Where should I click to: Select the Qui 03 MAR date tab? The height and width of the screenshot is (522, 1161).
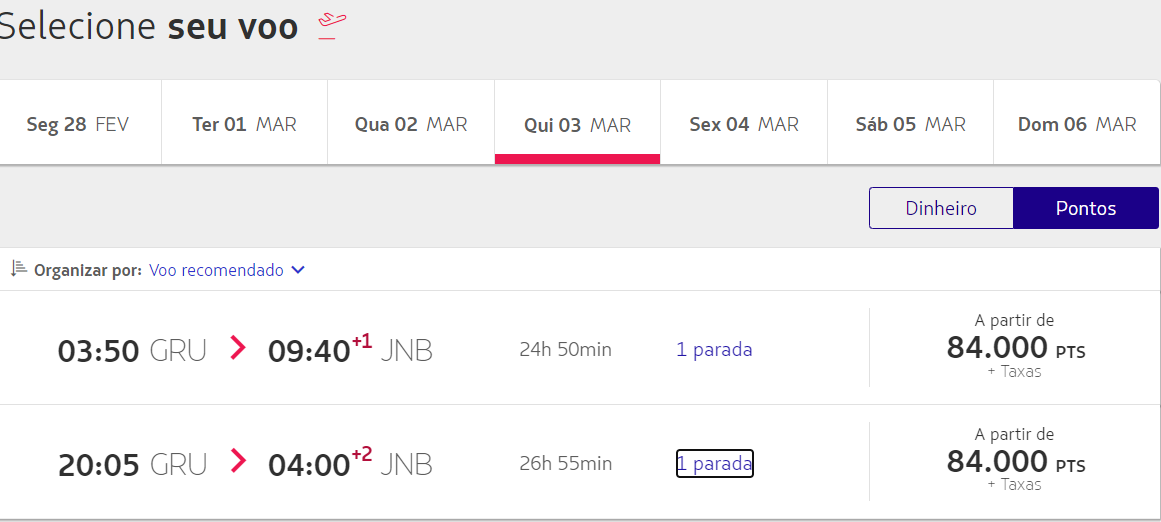tap(577, 125)
